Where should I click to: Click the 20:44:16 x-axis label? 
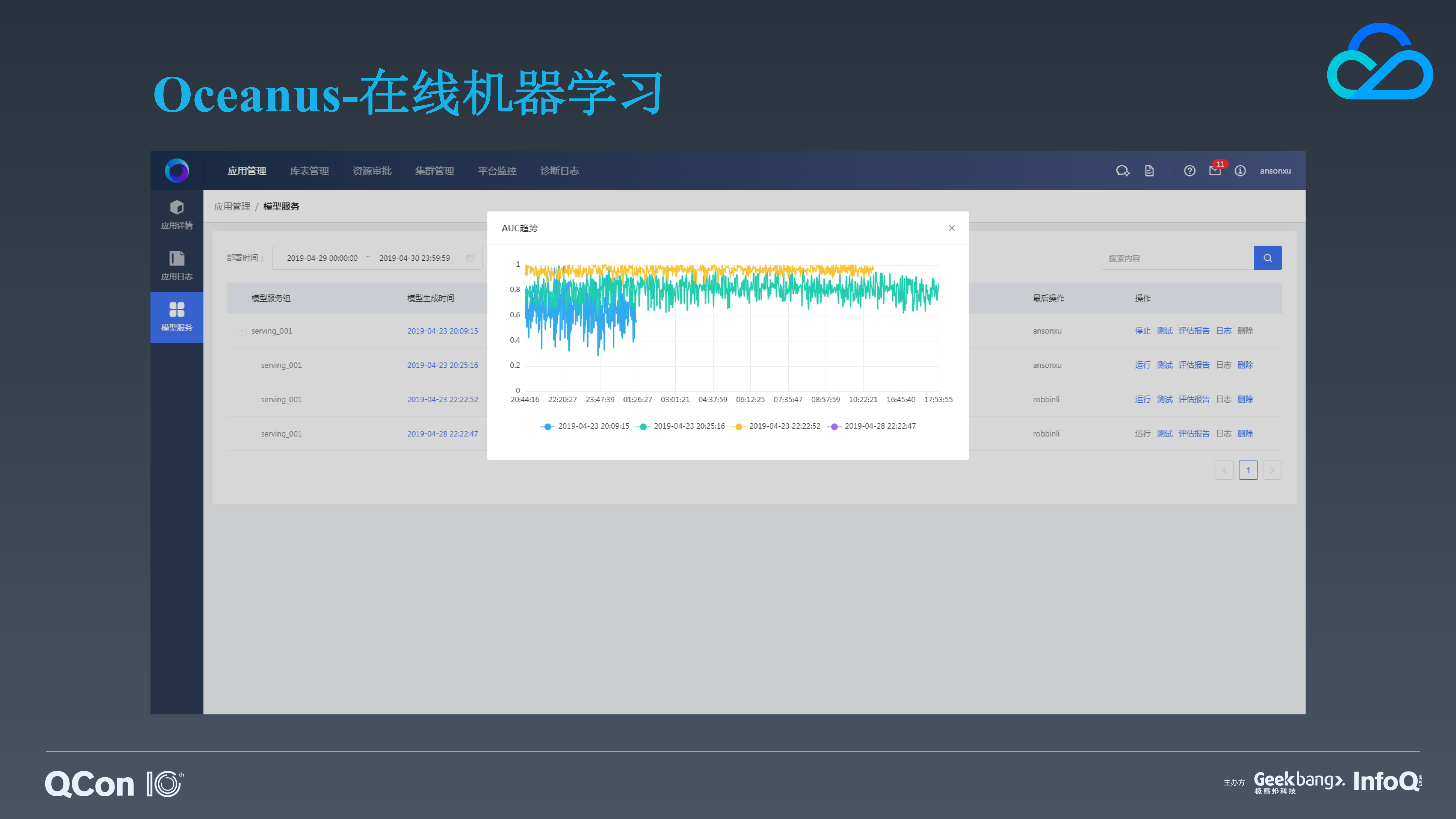pos(525,400)
